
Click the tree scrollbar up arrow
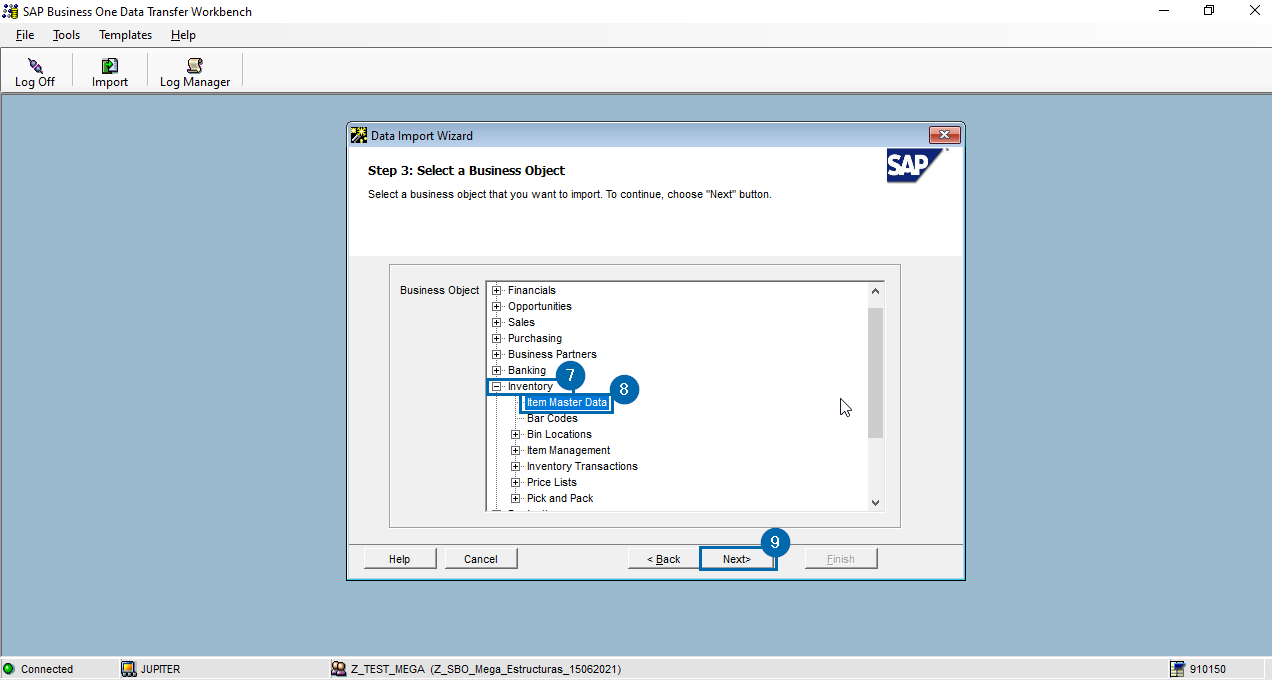click(876, 291)
